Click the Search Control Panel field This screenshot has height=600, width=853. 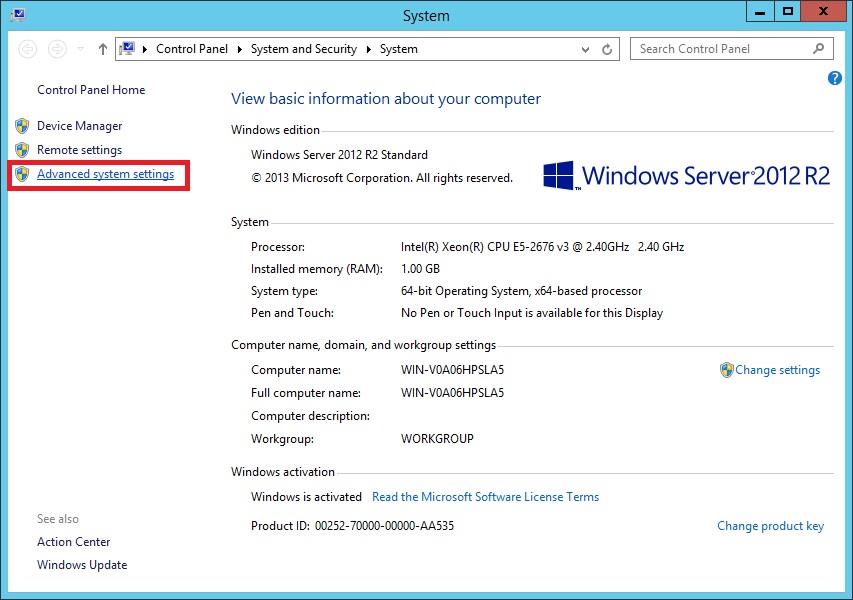732,49
